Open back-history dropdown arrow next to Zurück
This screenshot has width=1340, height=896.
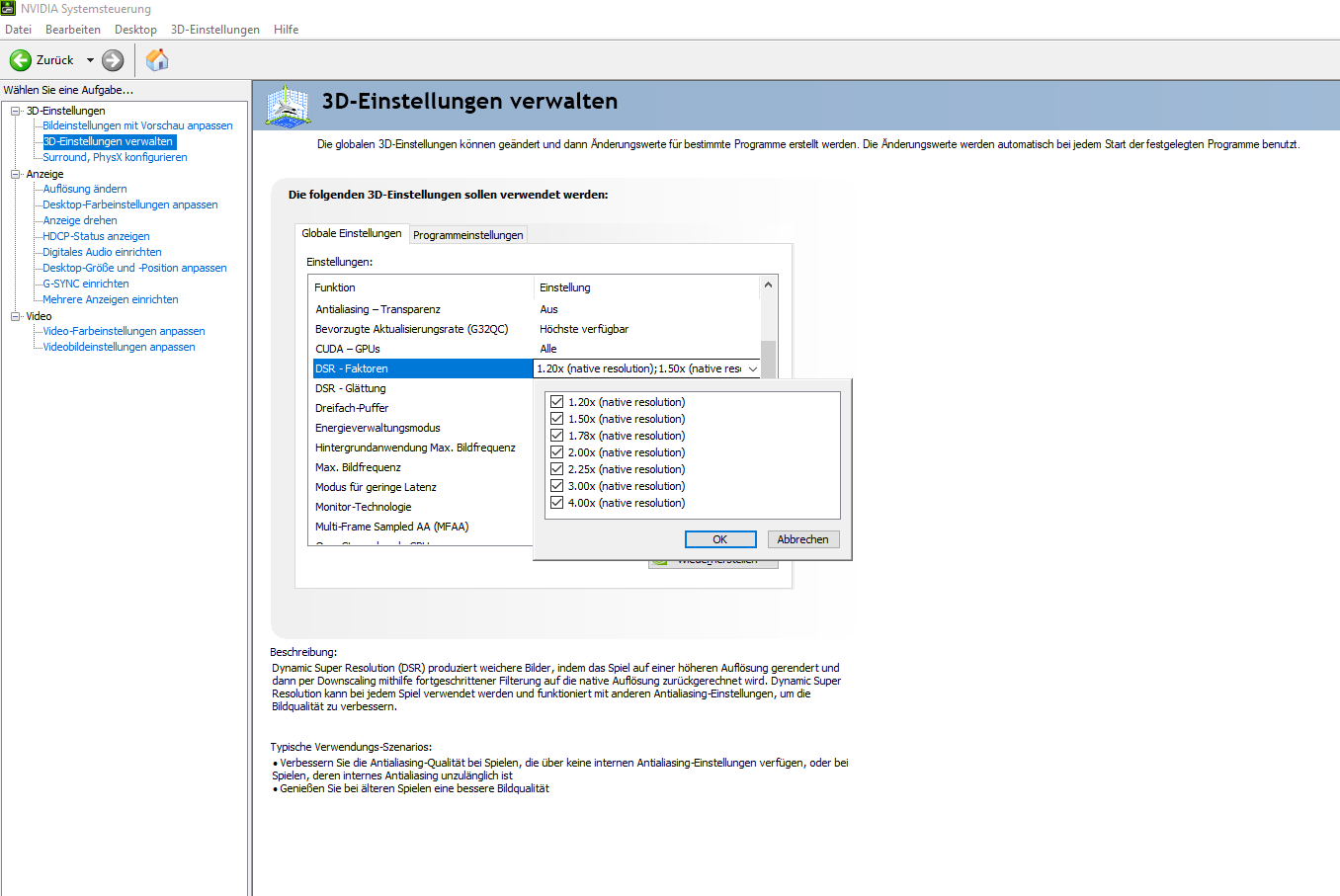coord(90,60)
